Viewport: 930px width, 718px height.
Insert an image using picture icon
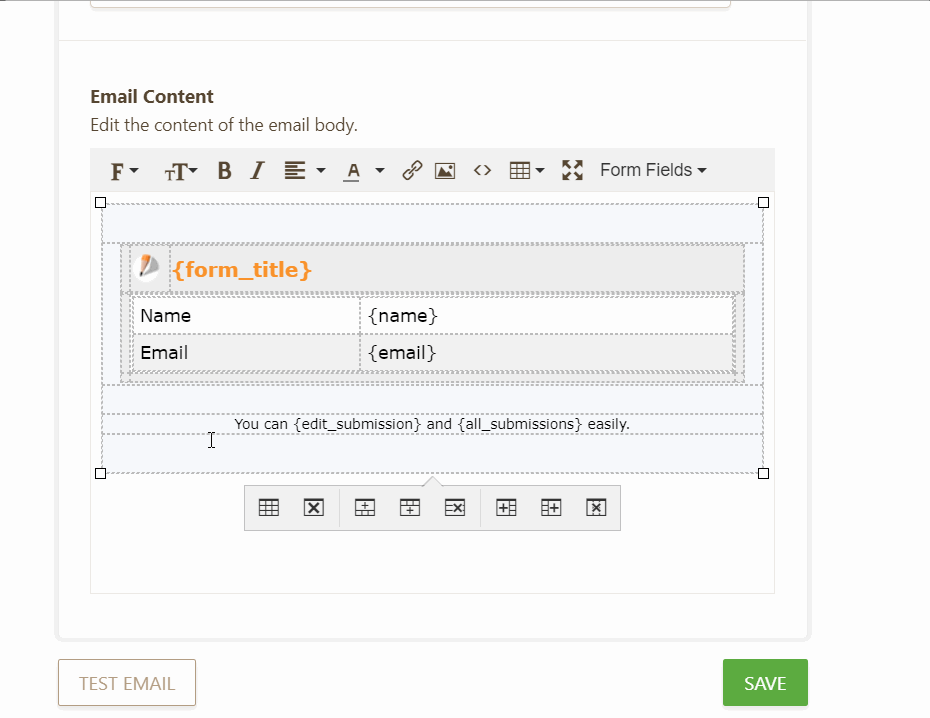445,171
